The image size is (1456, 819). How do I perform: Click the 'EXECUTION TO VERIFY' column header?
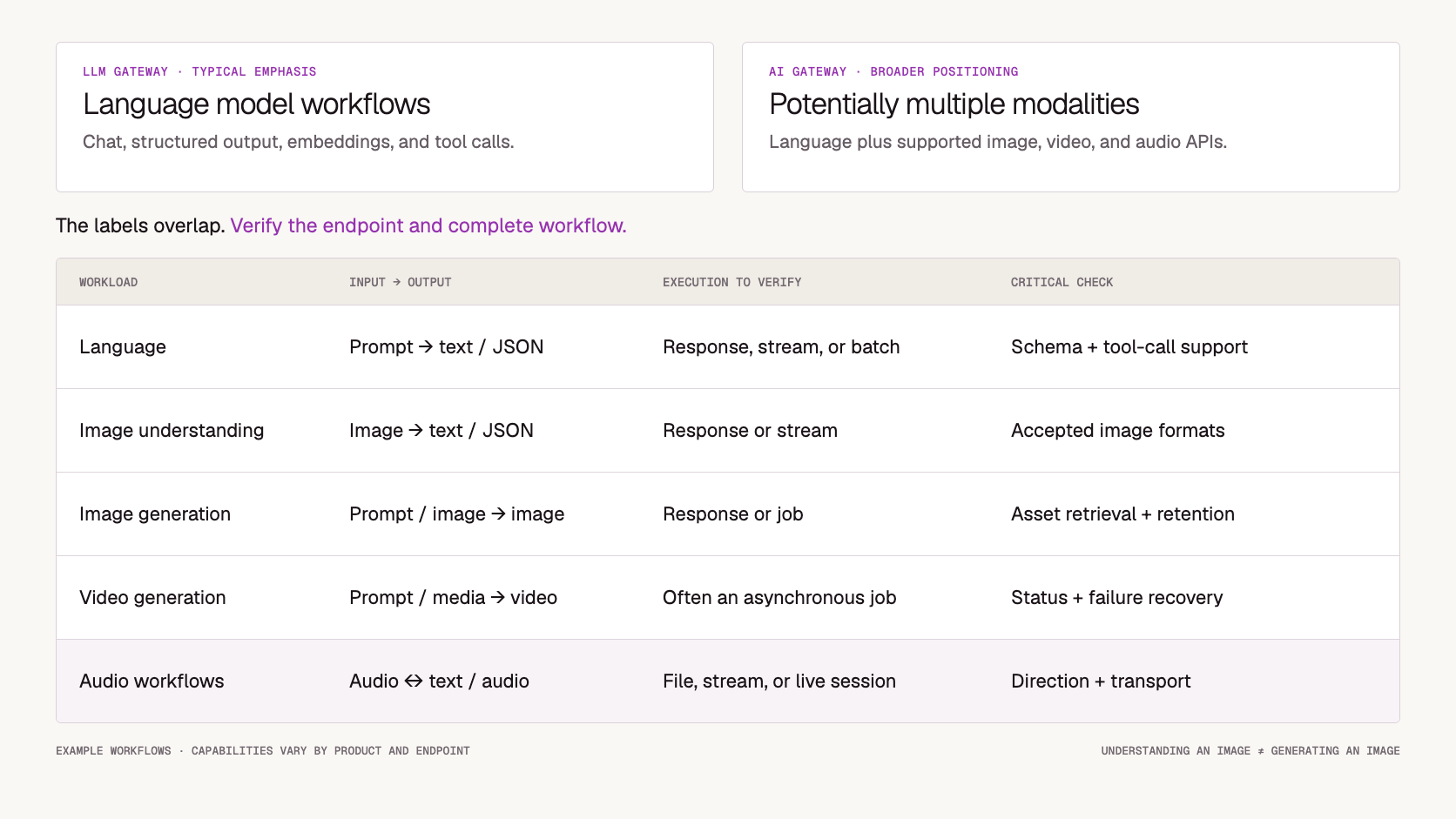point(731,282)
